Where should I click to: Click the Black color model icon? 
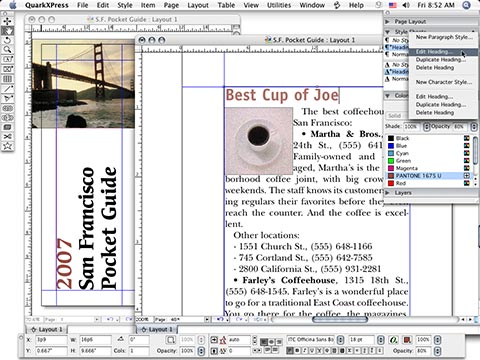[x=467, y=138]
